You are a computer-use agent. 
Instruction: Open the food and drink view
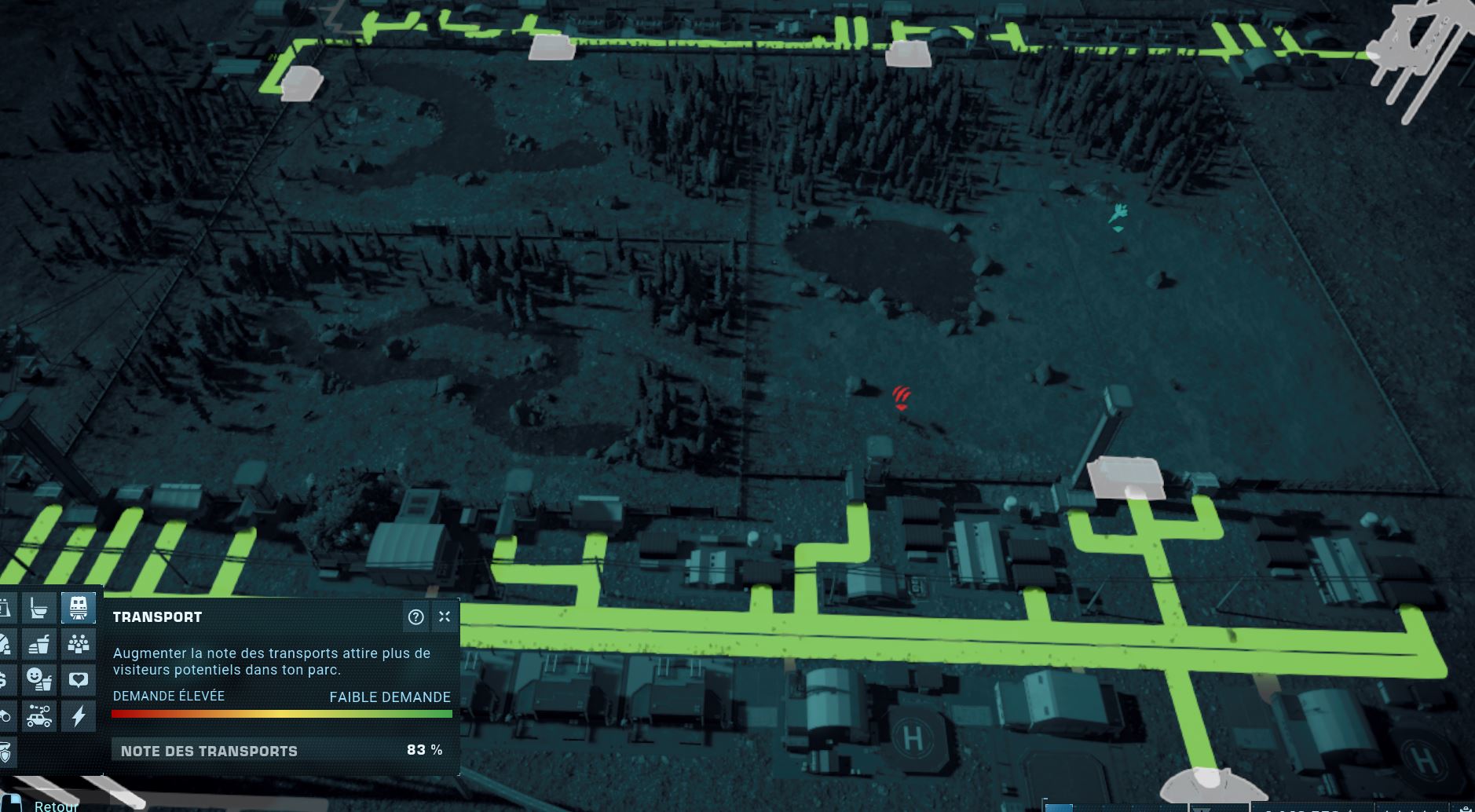(x=39, y=644)
